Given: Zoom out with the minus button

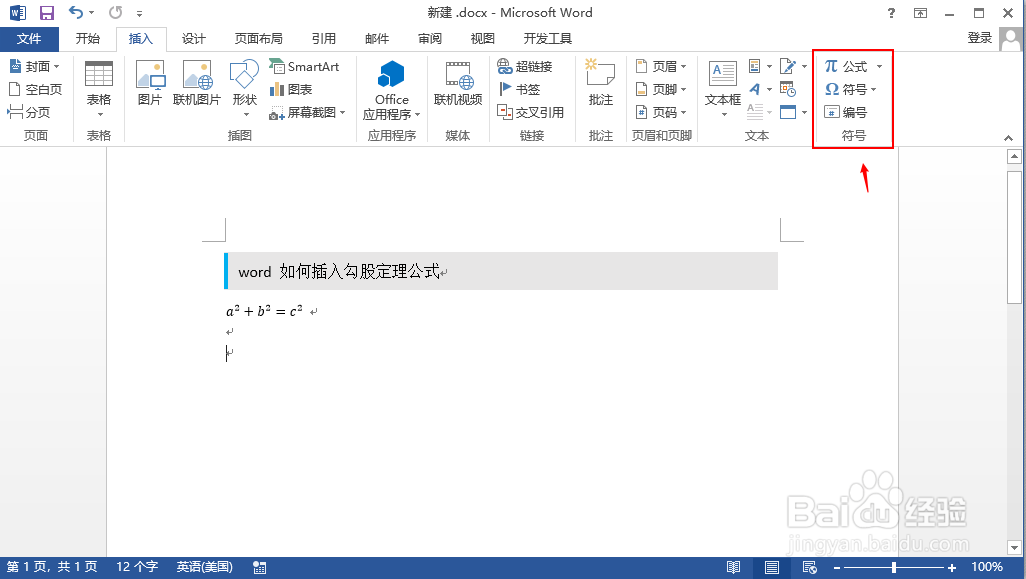Looking at the screenshot, I should coord(837,568).
